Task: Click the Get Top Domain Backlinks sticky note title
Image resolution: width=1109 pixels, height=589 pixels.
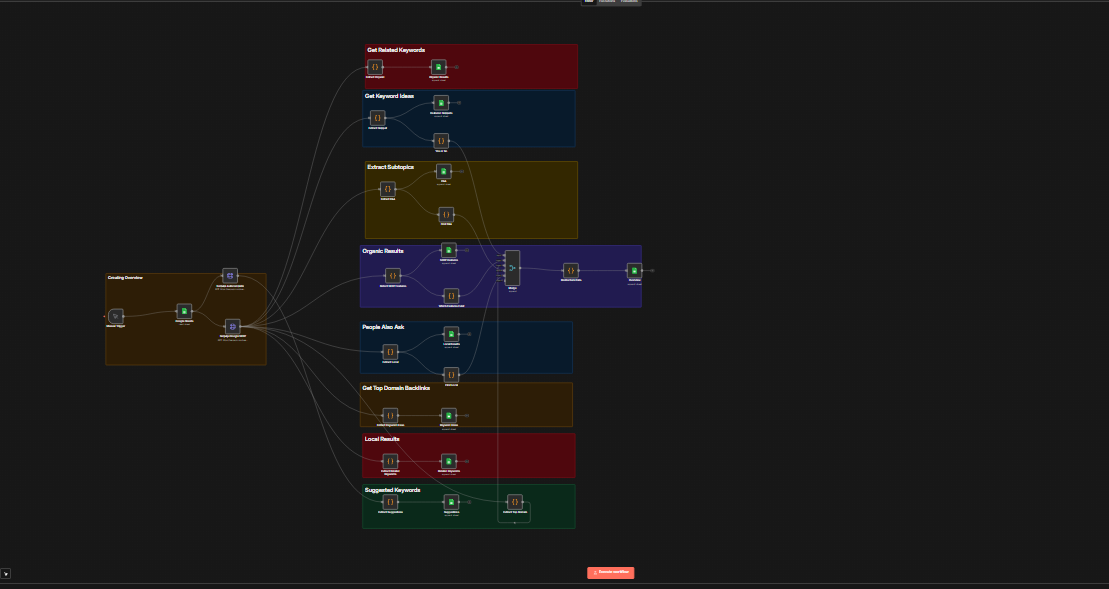Action: tap(396, 388)
